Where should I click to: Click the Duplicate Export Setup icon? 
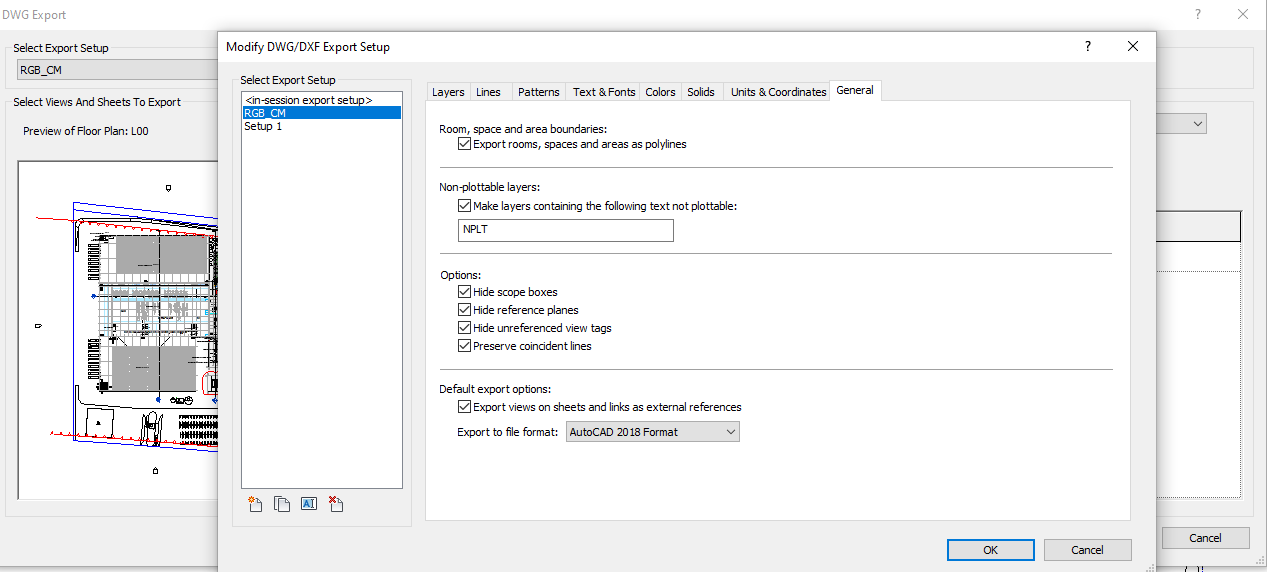[282, 504]
